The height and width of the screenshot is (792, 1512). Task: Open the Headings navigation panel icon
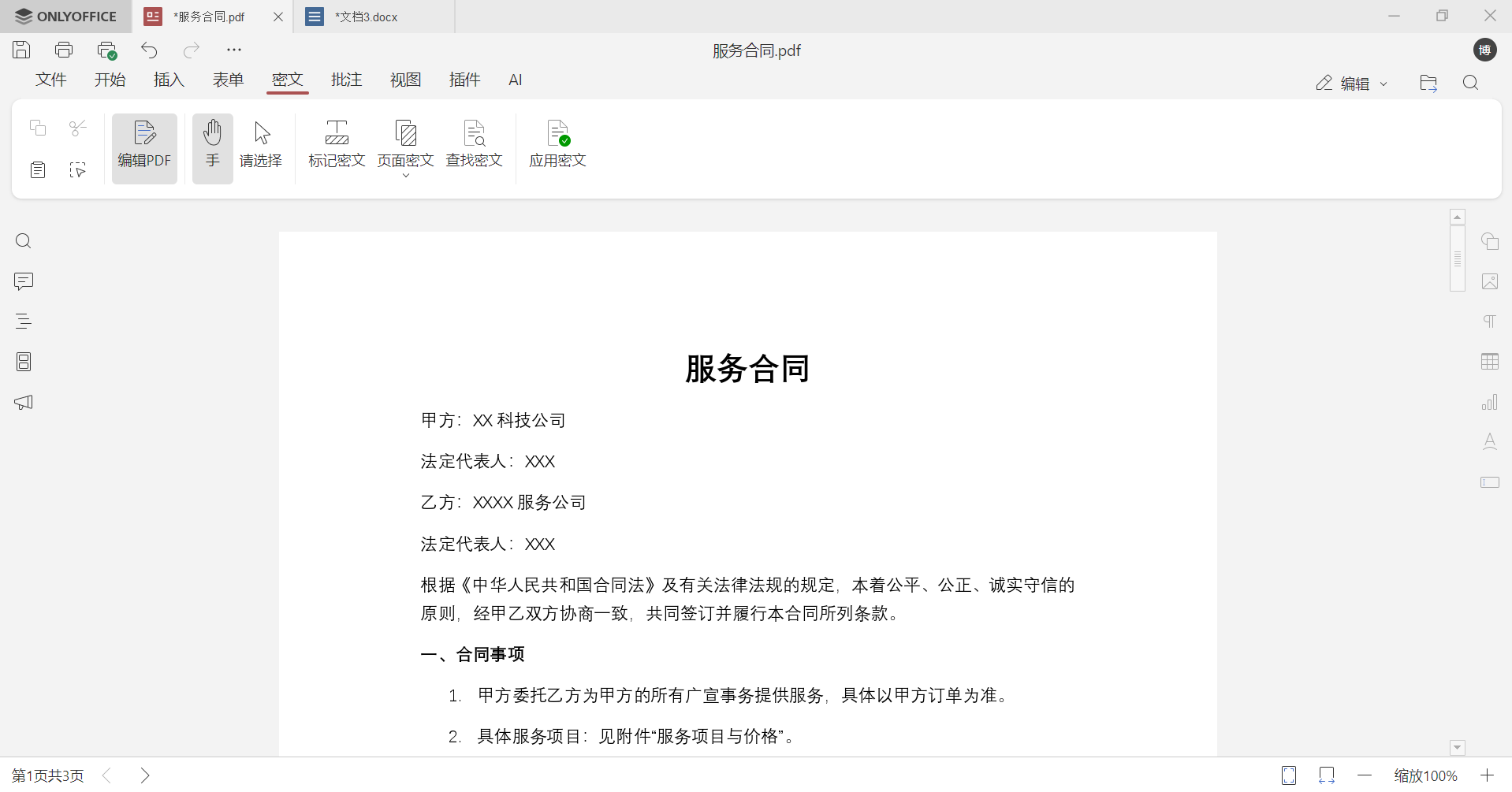23,321
